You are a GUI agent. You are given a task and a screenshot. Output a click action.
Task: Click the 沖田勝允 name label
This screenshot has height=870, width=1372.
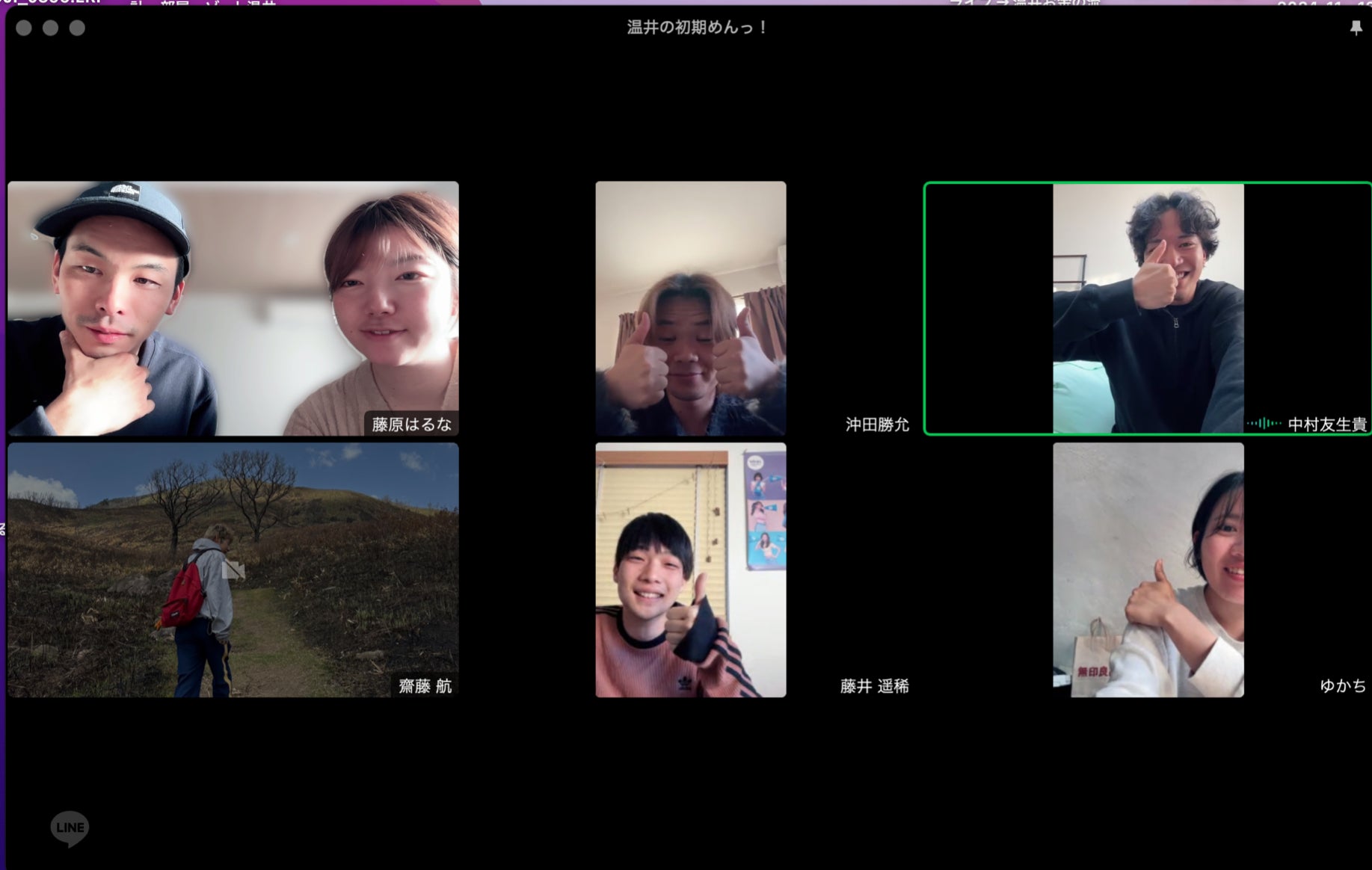pyautogui.click(x=876, y=425)
